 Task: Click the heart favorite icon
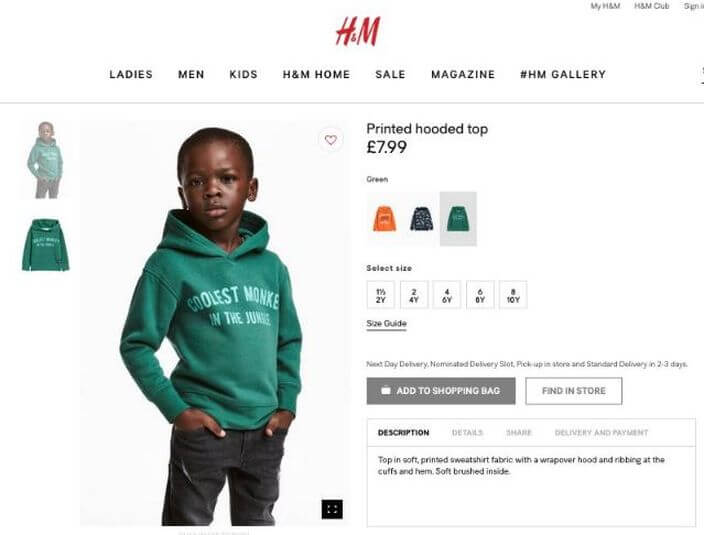point(331,140)
